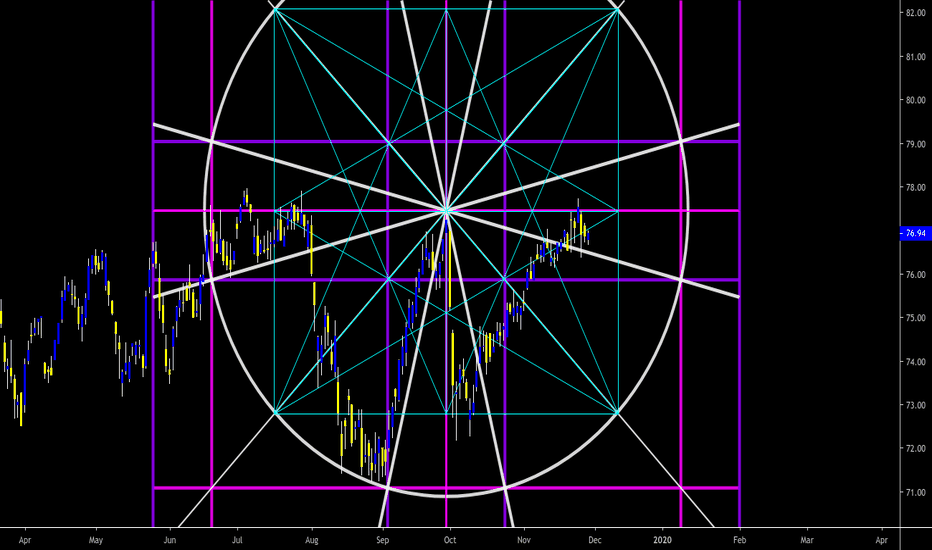The height and width of the screenshot is (550, 932).
Task: Click the Mar label on time axis
Action: point(807,540)
